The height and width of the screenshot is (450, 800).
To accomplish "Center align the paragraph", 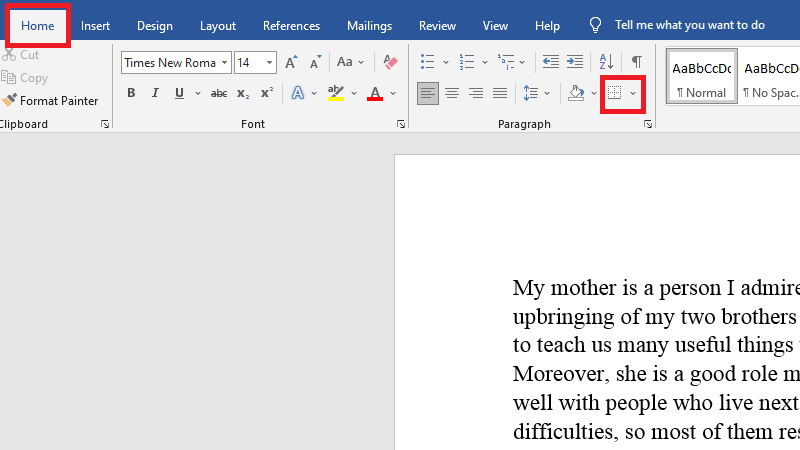I will (x=452, y=94).
